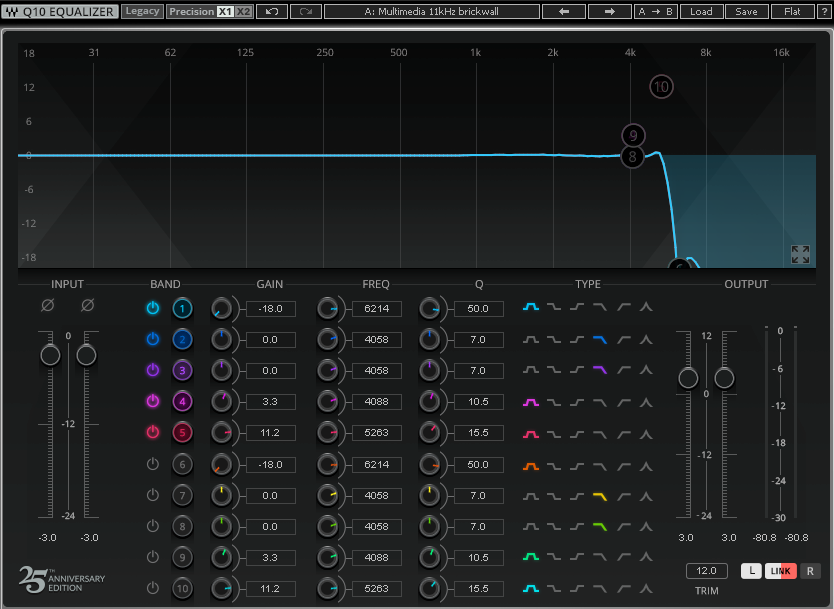
Task: Enable band 6 power button
Action: point(153,464)
